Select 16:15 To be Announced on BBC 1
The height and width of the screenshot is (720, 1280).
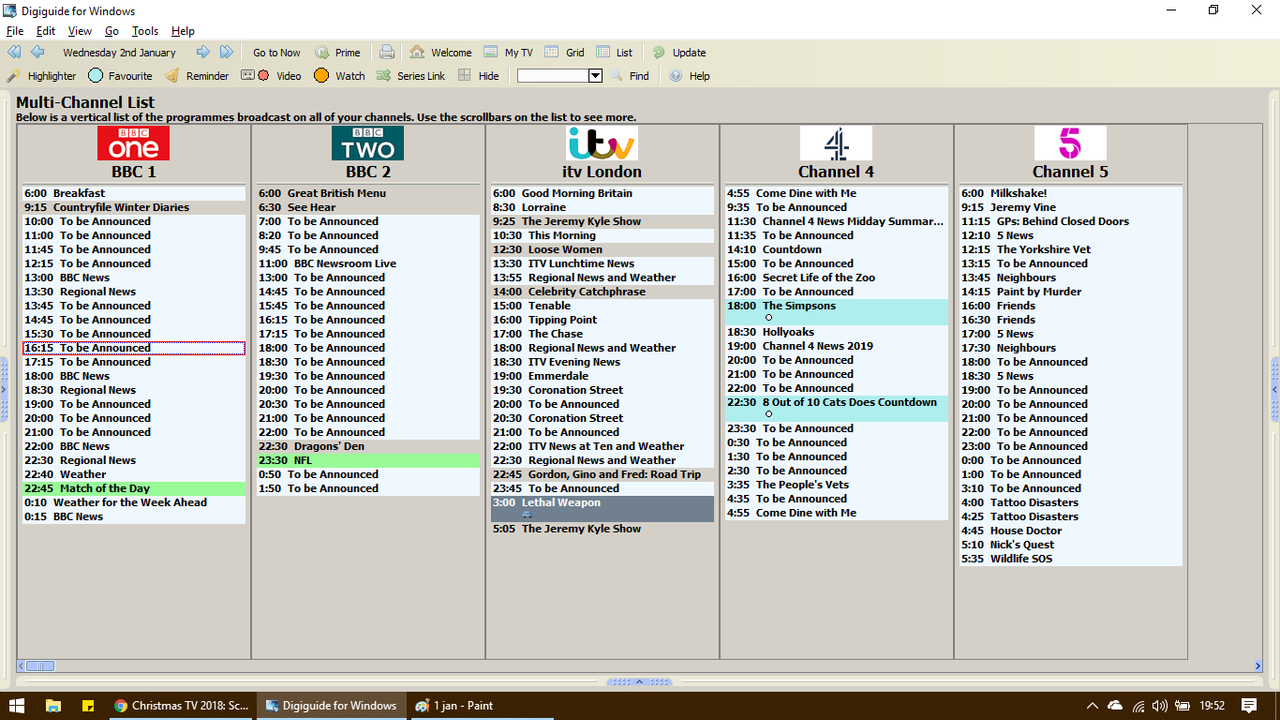134,348
